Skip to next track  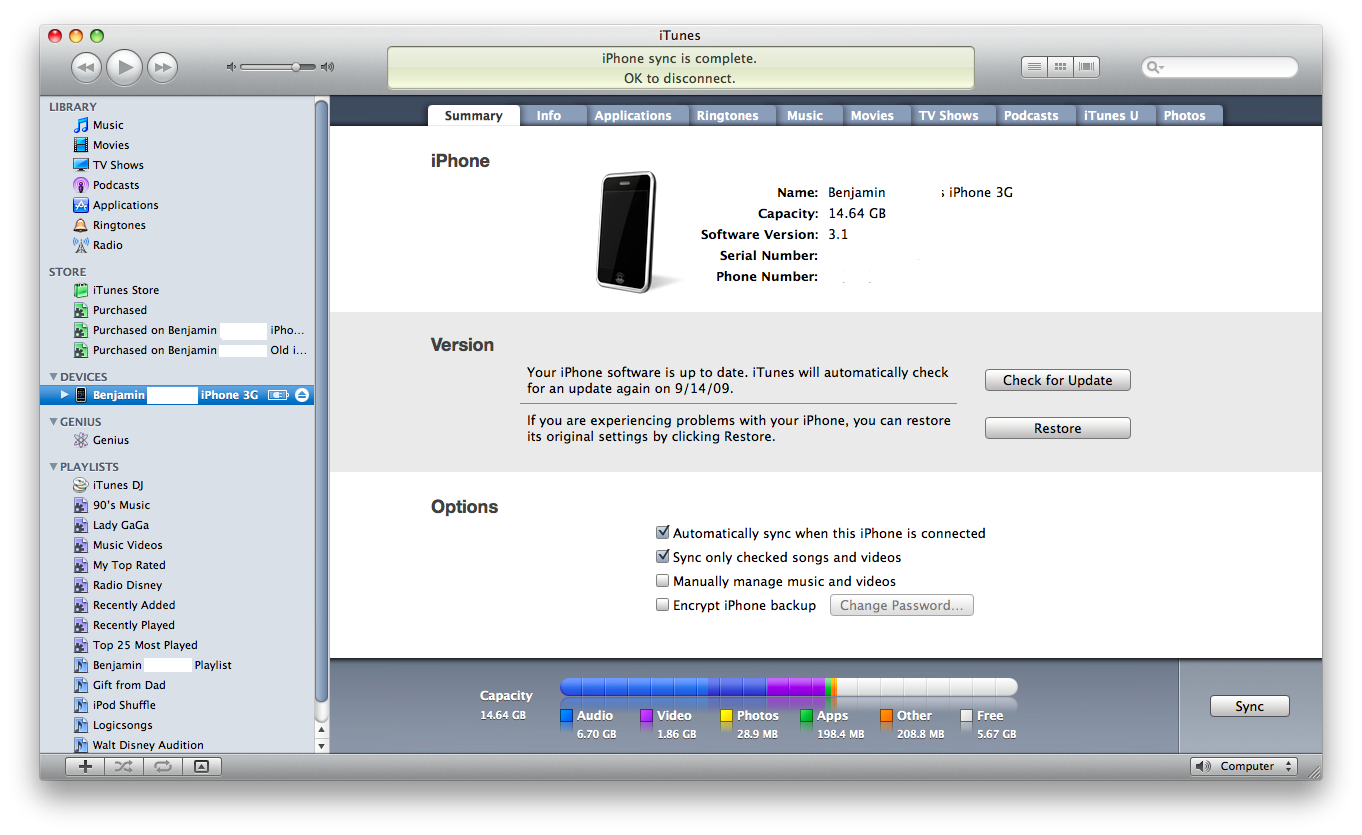click(x=162, y=68)
